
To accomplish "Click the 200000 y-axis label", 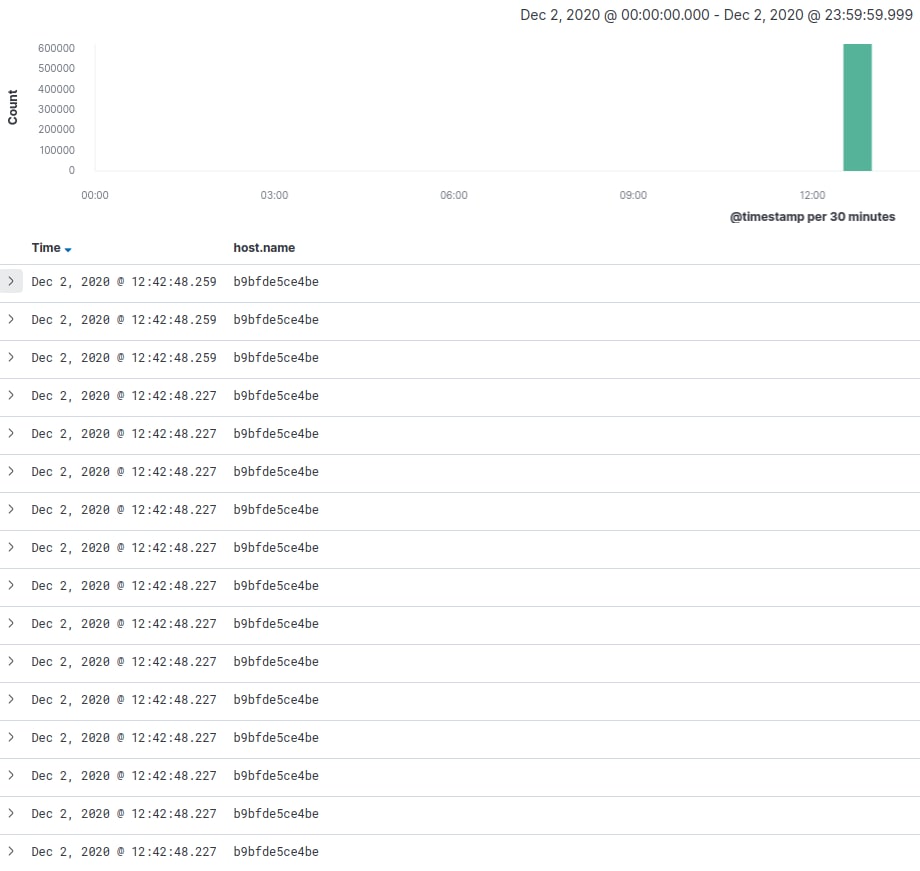I will coord(56,129).
